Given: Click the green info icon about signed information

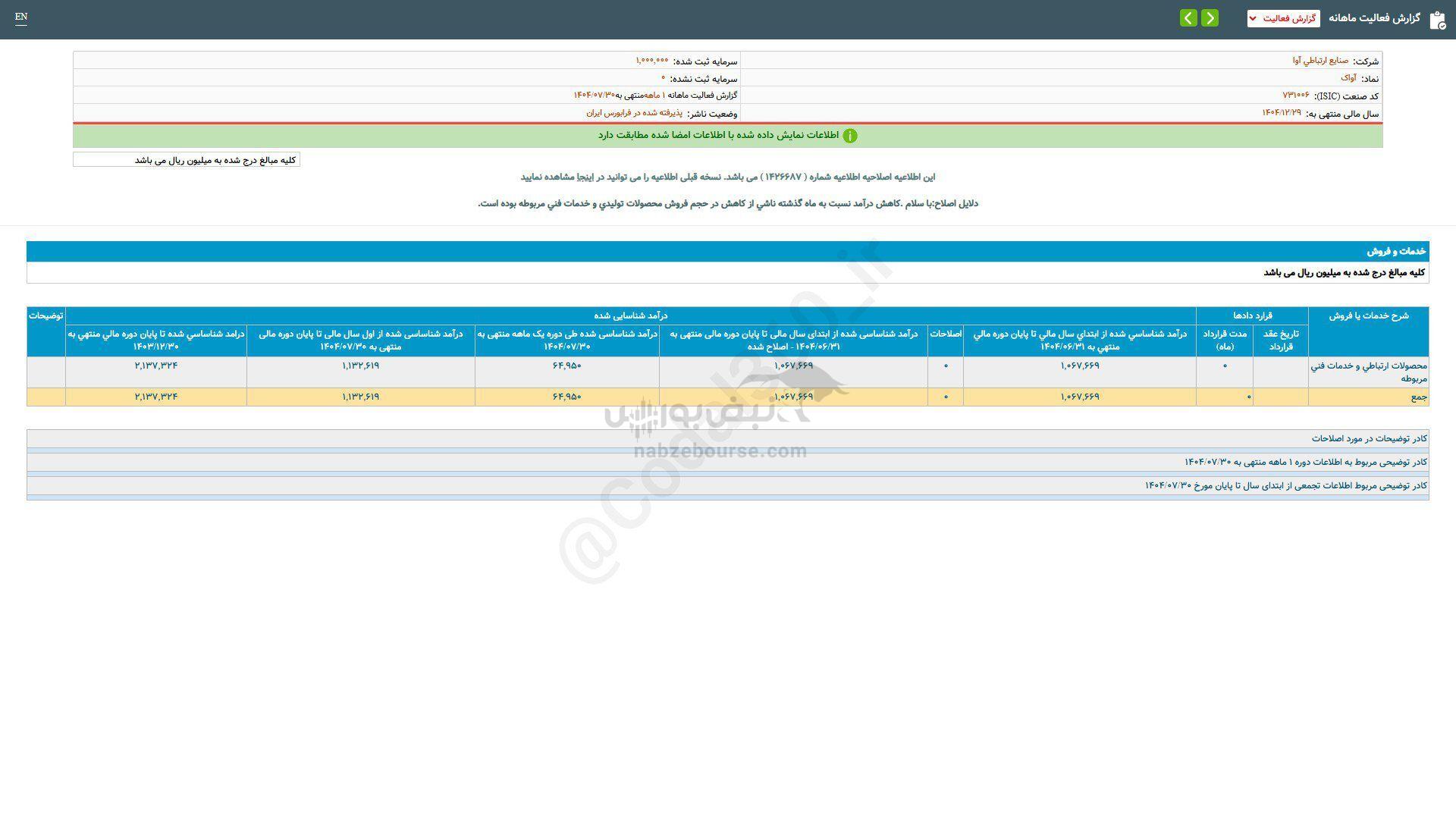Looking at the screenshot, I should point(851,136).
